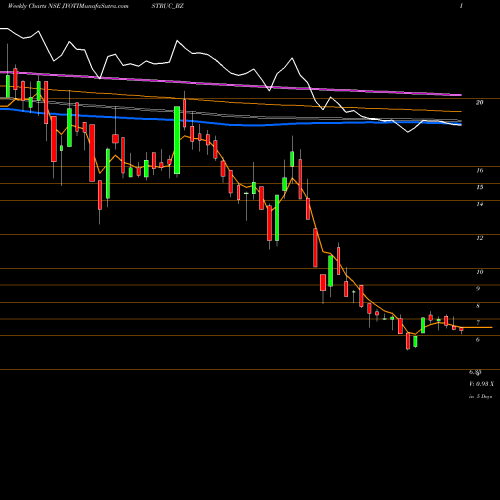Click the price axis label '6'

pyautogui.click(x=478, y=340)
